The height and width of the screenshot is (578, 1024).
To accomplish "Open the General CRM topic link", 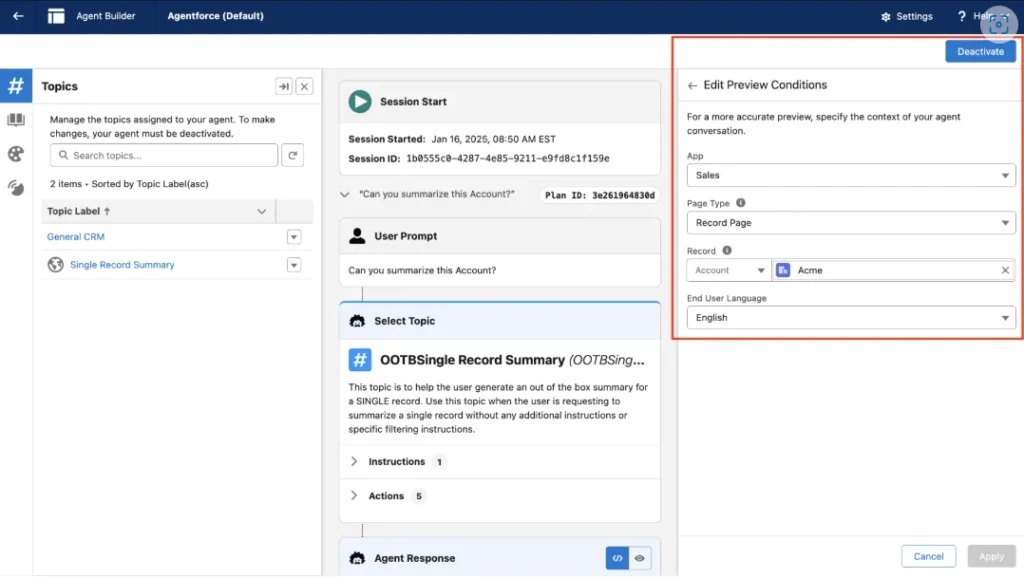I will (76, 237).
